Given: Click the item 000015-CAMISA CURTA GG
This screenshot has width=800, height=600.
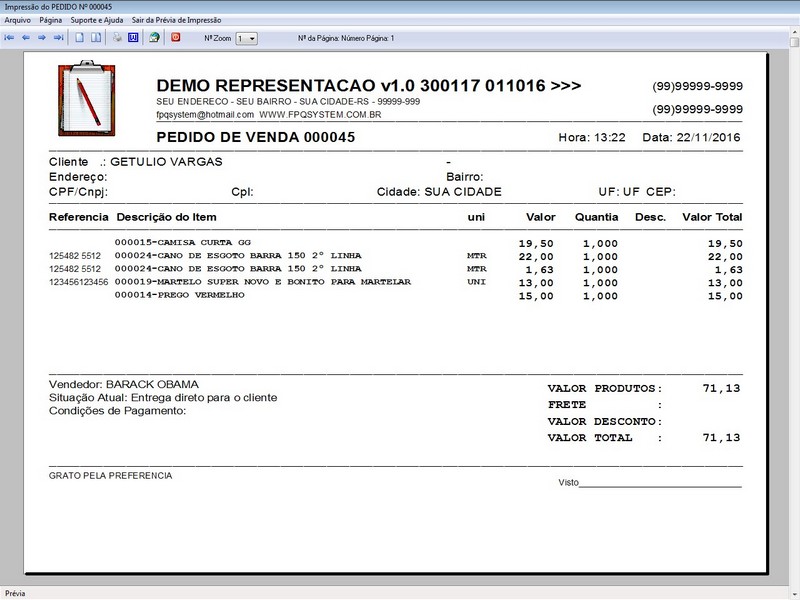Looking at the screenshot, I should (183, 242).
